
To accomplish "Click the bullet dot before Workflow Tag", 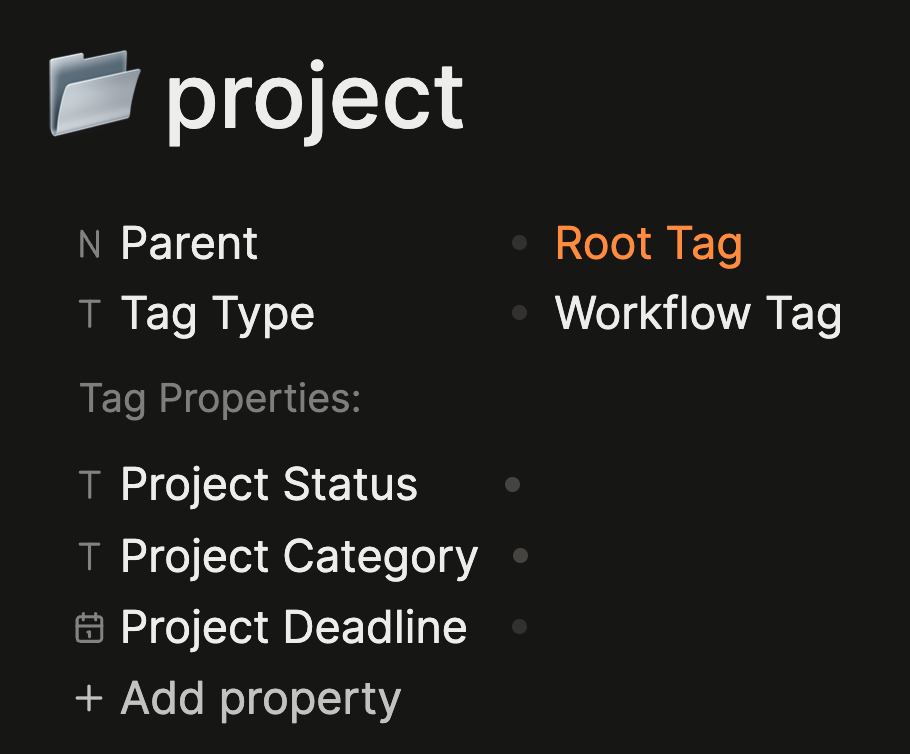I will pyautogui.click(x=519, y=313).
